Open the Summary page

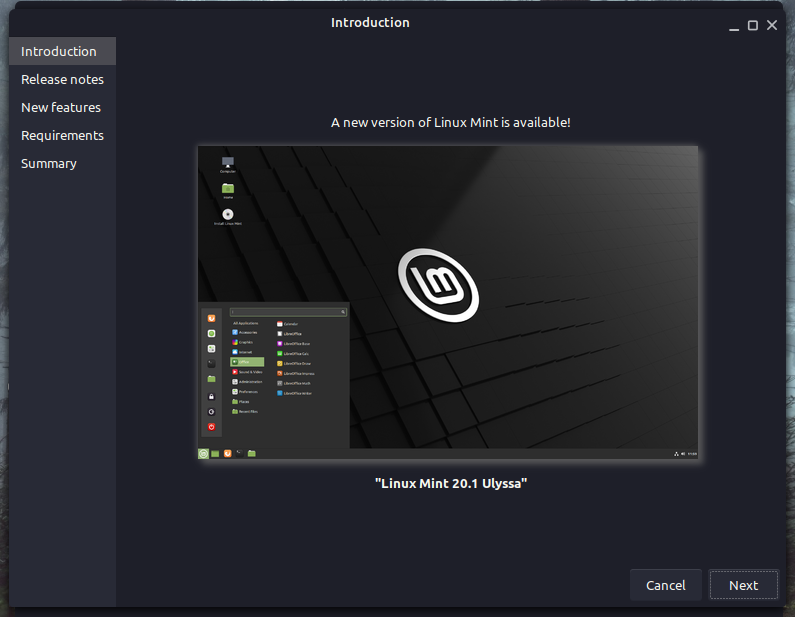tap(62, 163)
